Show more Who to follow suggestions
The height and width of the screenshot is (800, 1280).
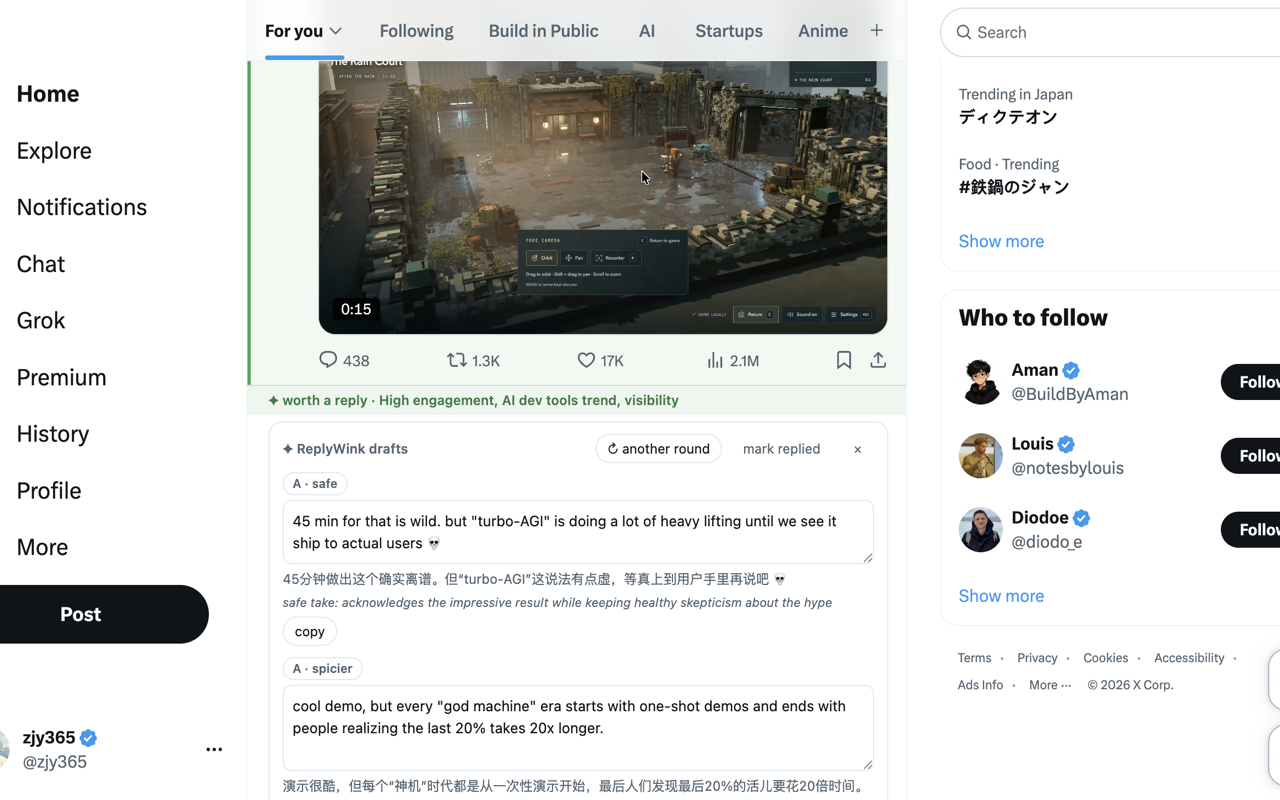1001,596
